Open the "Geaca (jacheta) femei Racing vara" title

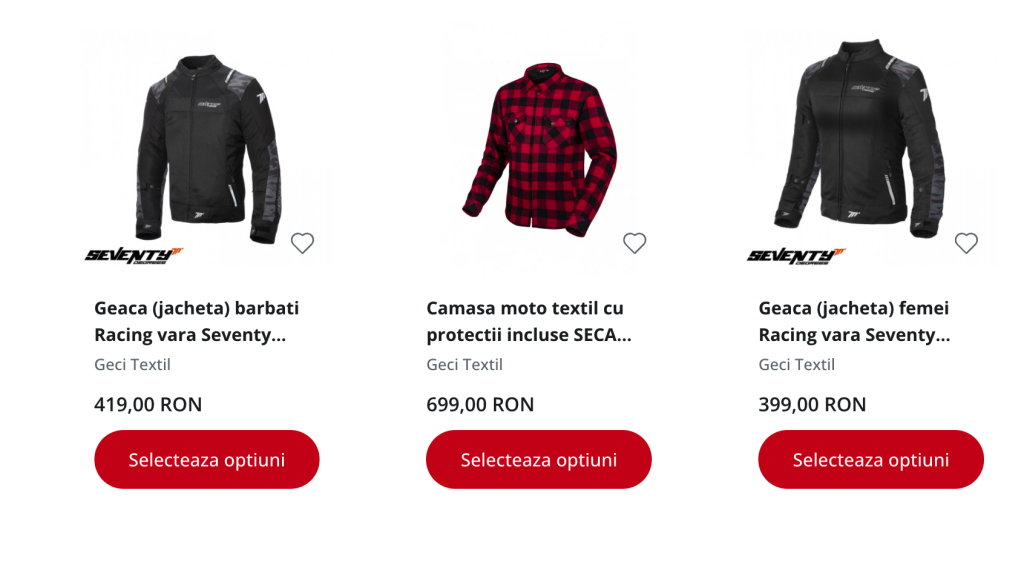[854, 321]
